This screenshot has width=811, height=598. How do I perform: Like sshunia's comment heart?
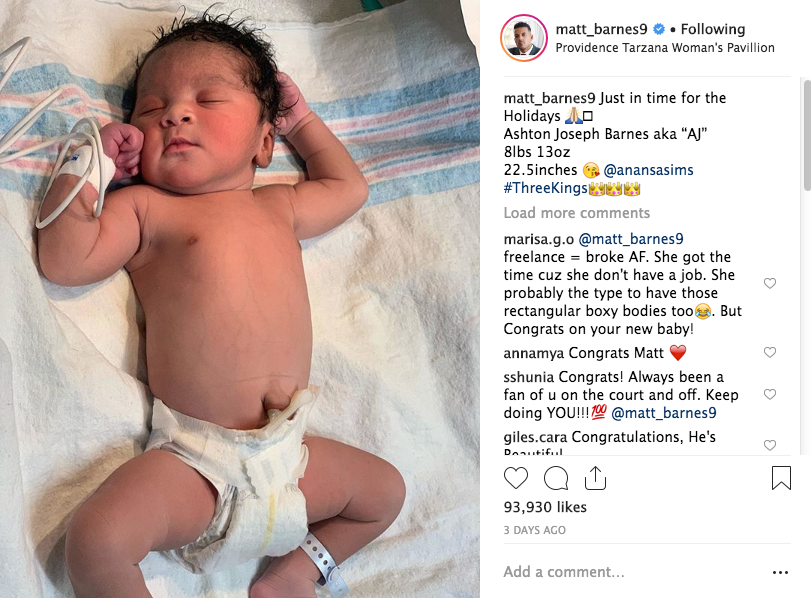pos(770,394)
